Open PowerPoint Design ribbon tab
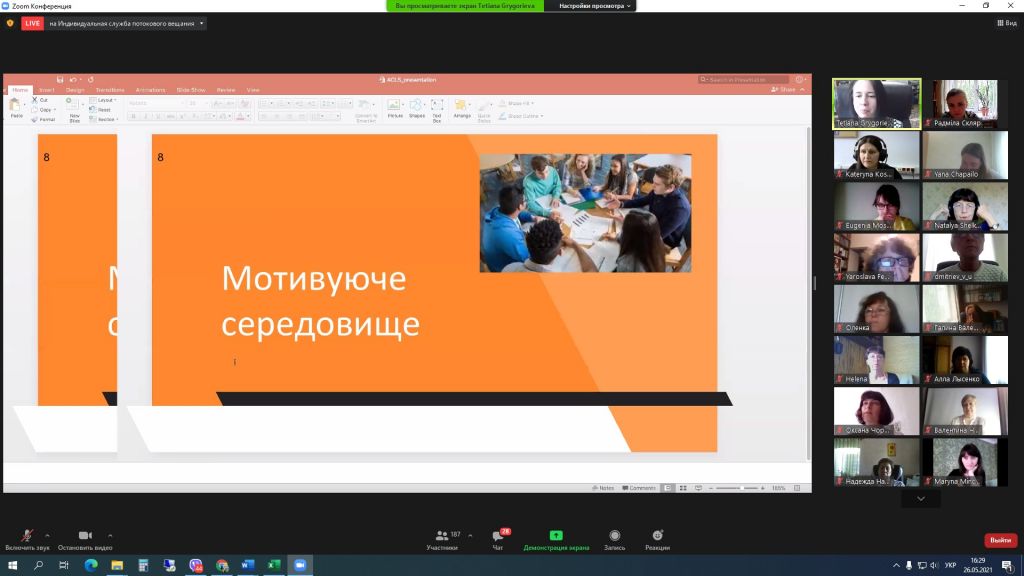The image size is (1024, 576). pos(75,90)
